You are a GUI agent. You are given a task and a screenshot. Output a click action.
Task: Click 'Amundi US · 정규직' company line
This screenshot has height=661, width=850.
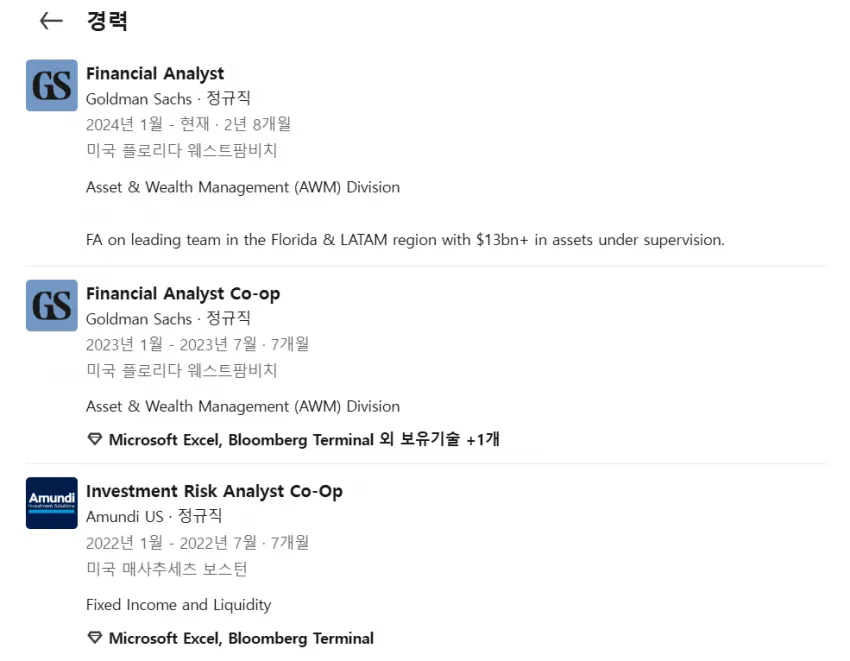point(154,516)
